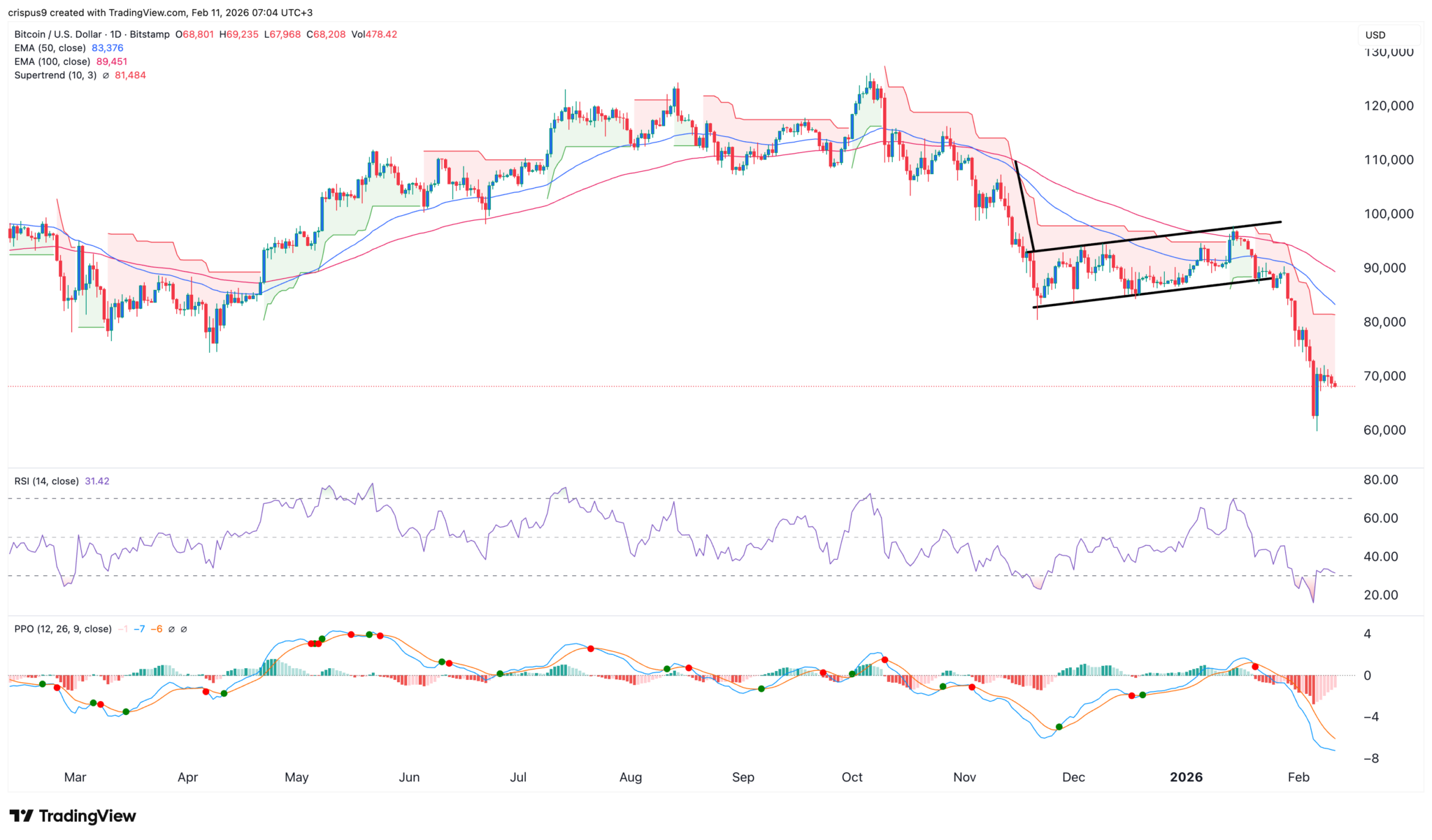Click the second empty-value symbol in PPO legend
Viewport: 1432px width, 840px height.
coord(184,629)
